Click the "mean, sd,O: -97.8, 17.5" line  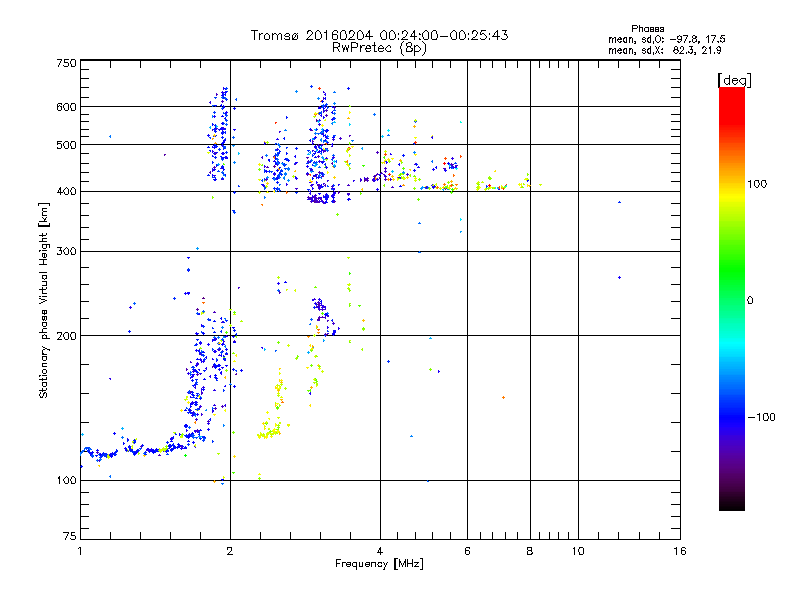click(666, 39)
